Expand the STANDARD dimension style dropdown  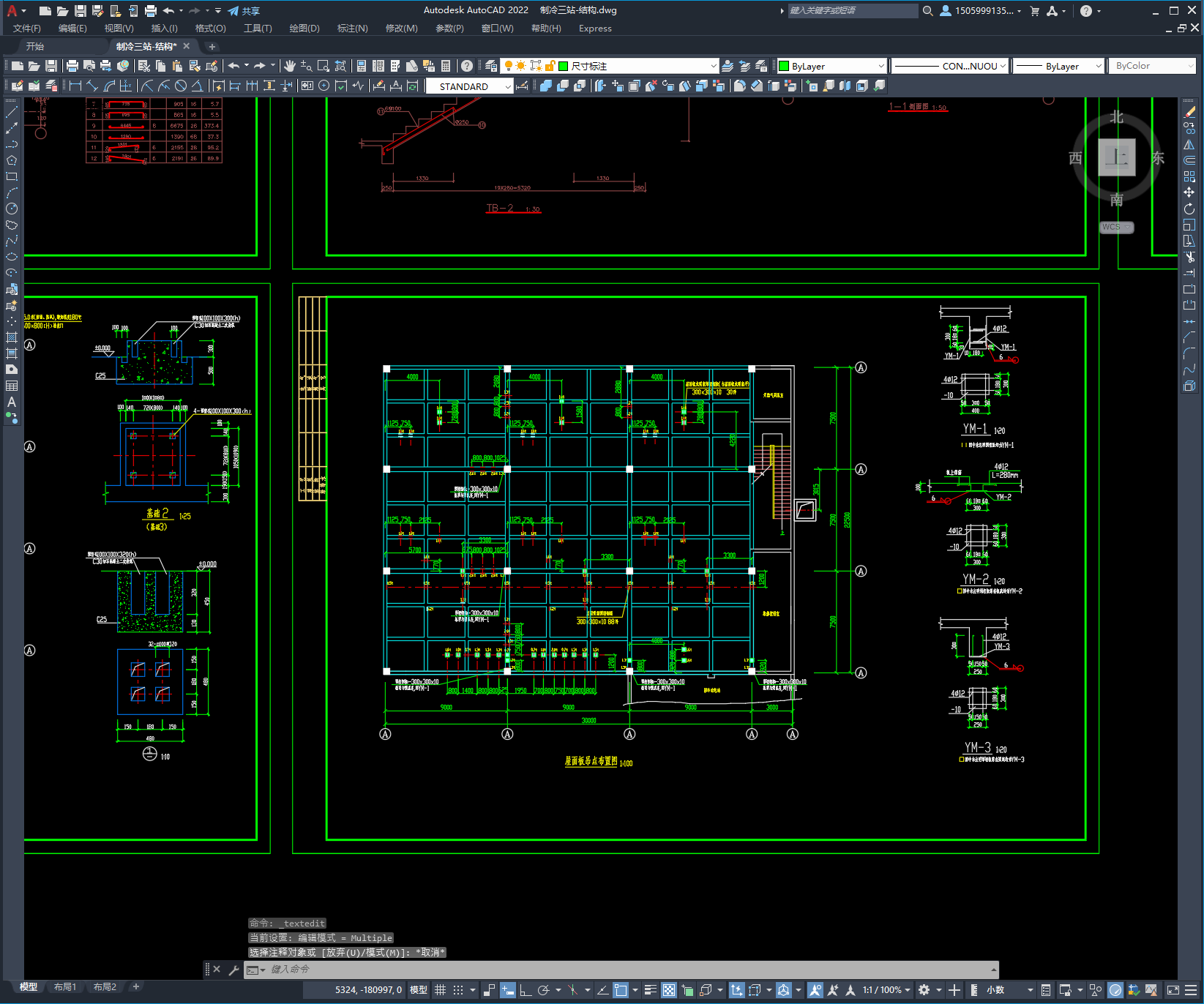508,86
